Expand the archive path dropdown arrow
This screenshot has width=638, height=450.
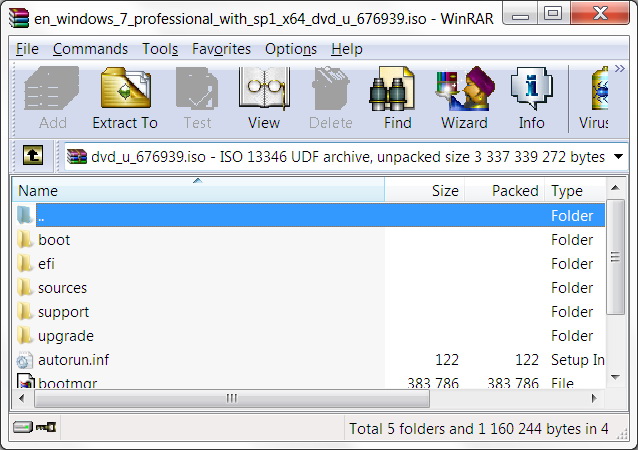click(x=618, y=156)
